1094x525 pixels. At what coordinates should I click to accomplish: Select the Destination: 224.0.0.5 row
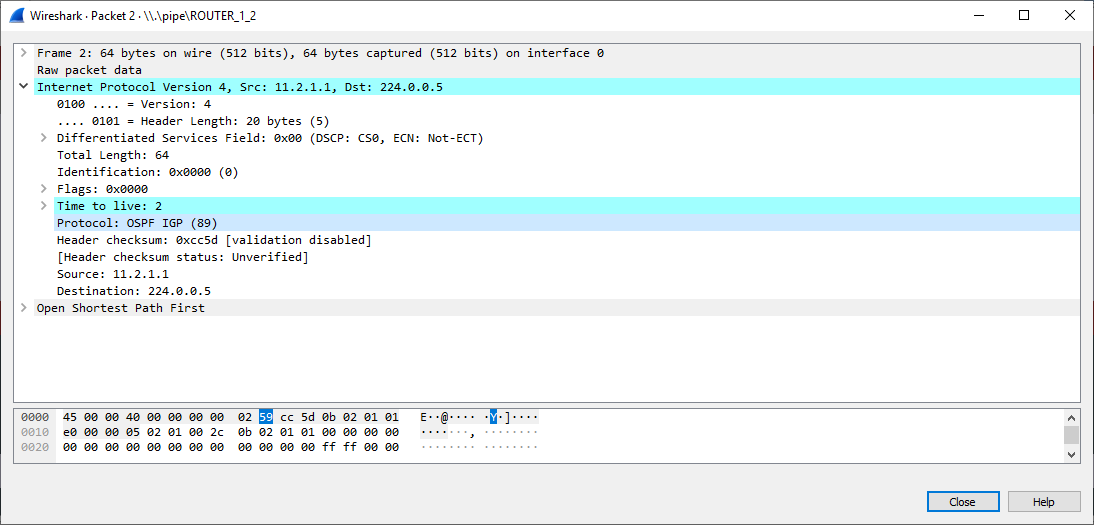(567, 290)
